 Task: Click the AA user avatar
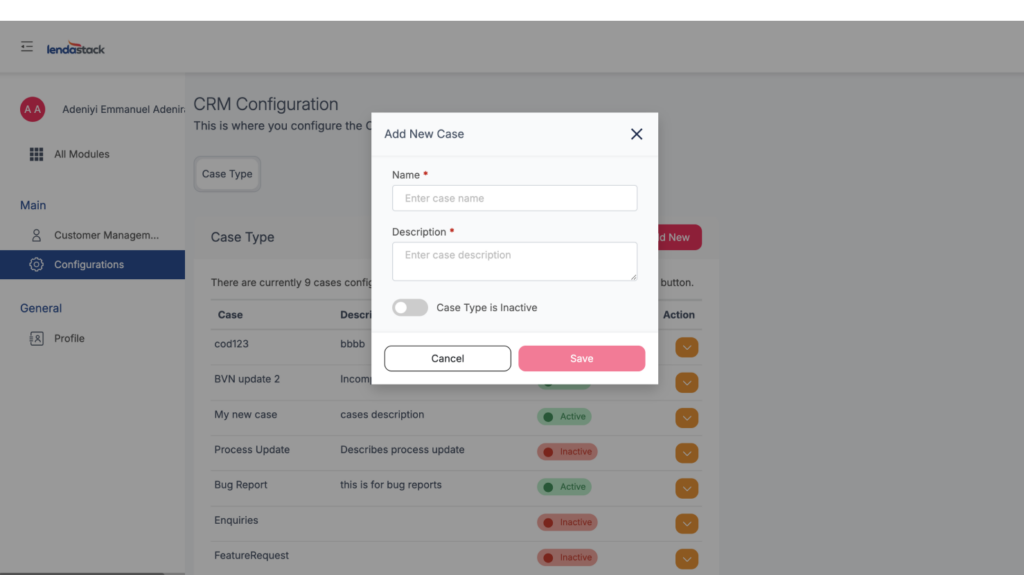tap(33, 109)
